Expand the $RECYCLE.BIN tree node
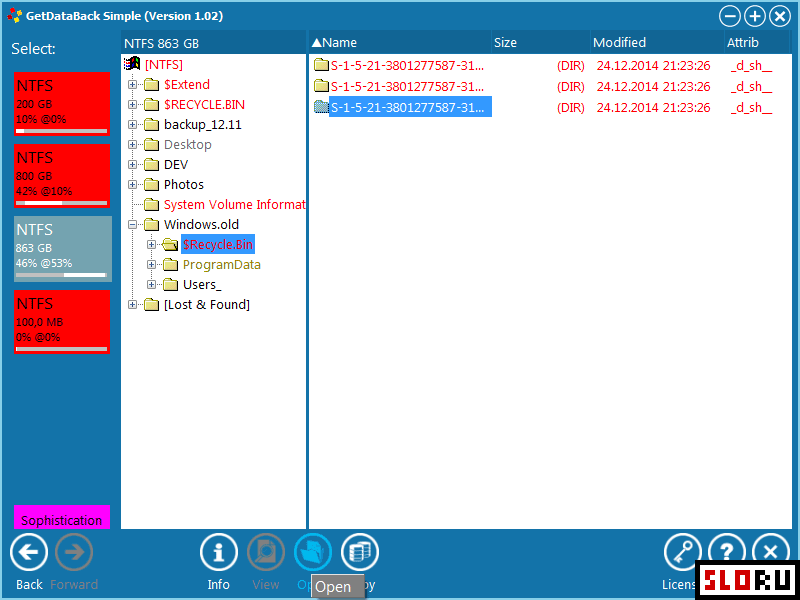This screenshot has height=600, width=800. tap(133, 105)
